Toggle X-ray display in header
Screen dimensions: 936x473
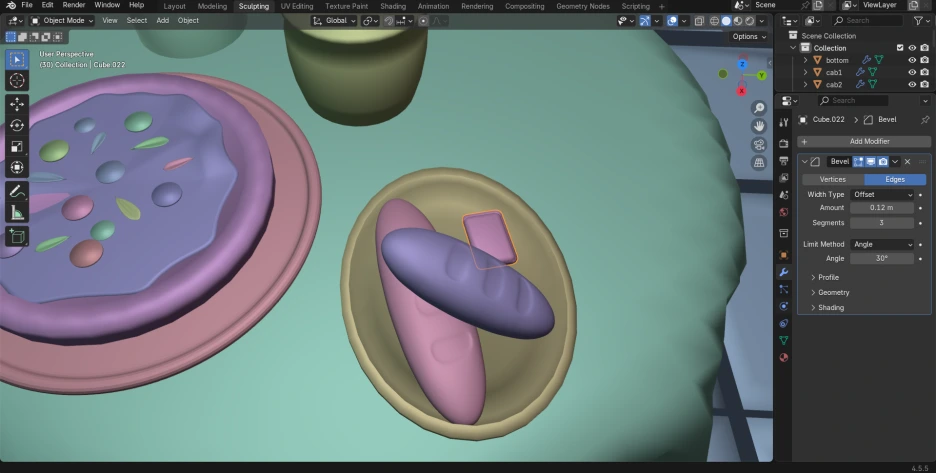[699, 21]
